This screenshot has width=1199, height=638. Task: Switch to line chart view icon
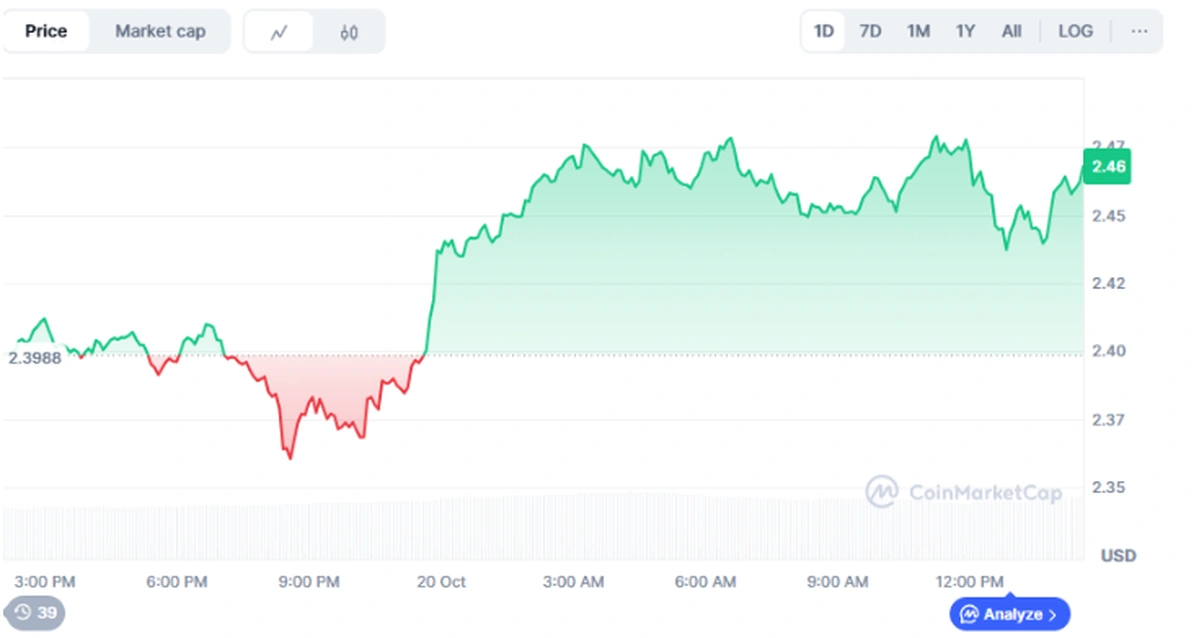tap(279, 32)
